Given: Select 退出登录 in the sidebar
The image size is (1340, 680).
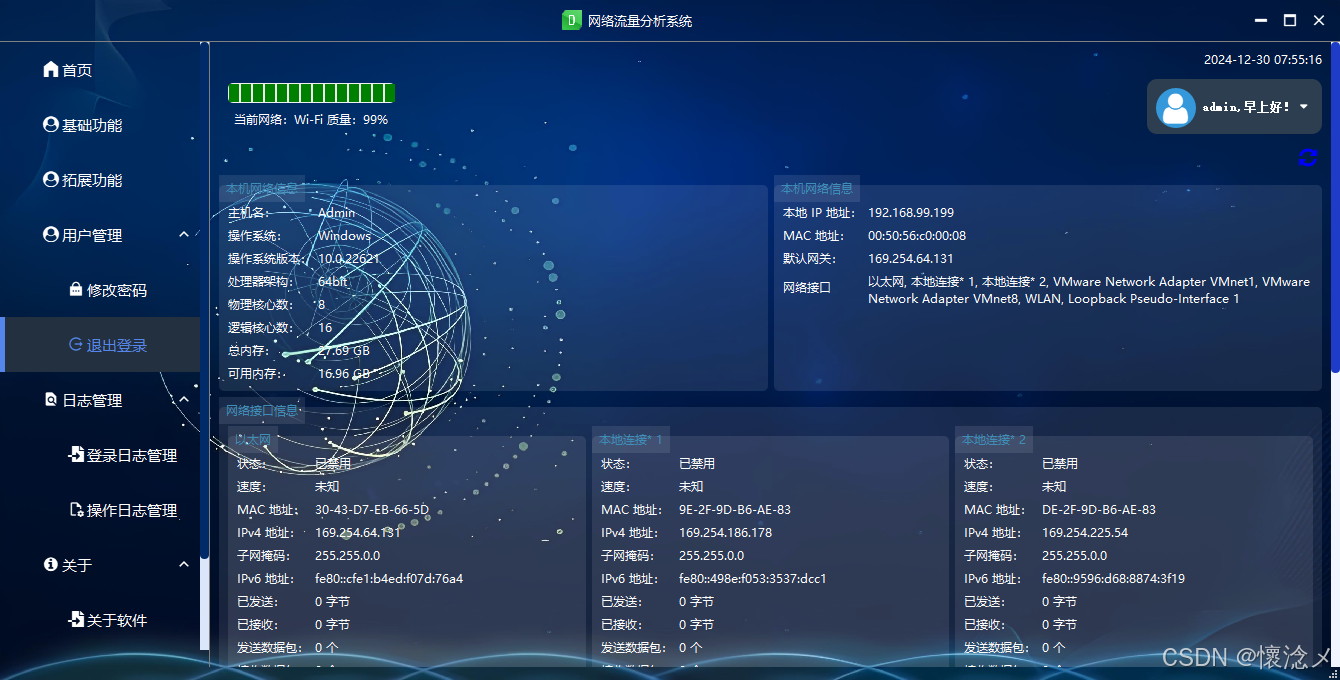Looking at the screenshot, I should (x=100, y=345).
